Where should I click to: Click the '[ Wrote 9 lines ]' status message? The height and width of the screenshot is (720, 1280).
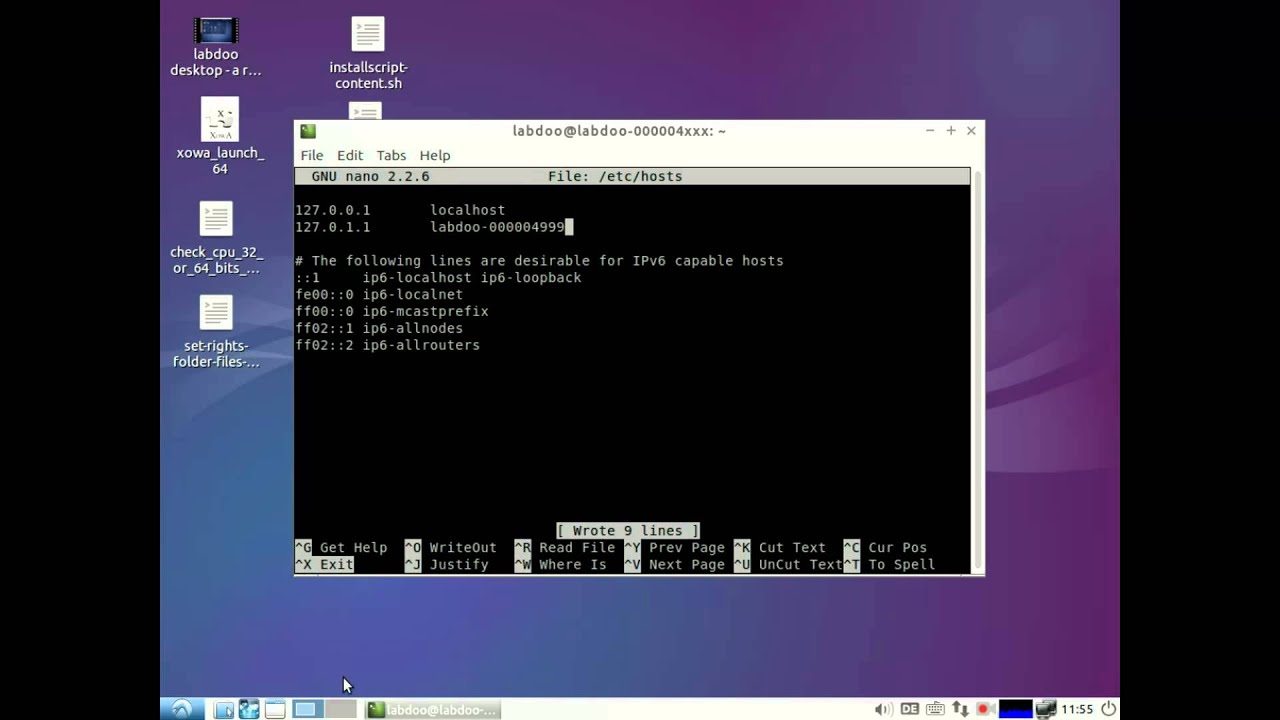tap(628, 531)
